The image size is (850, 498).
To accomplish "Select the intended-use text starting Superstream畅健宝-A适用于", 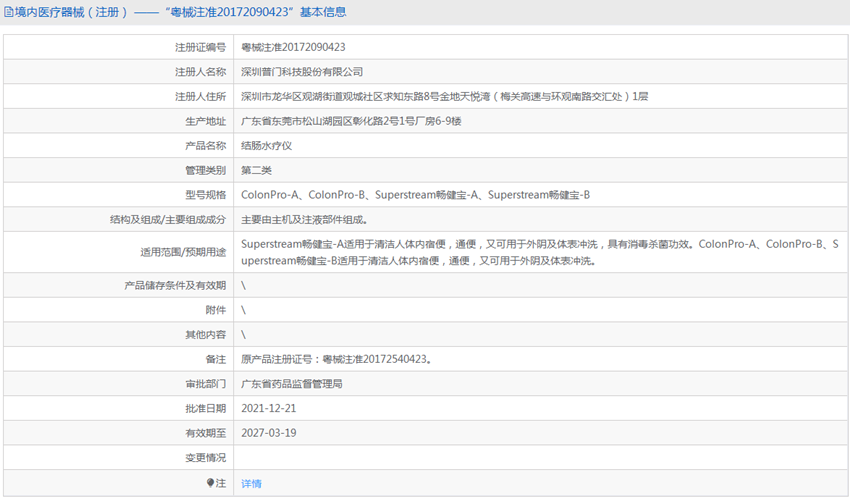I will point(540,253).
